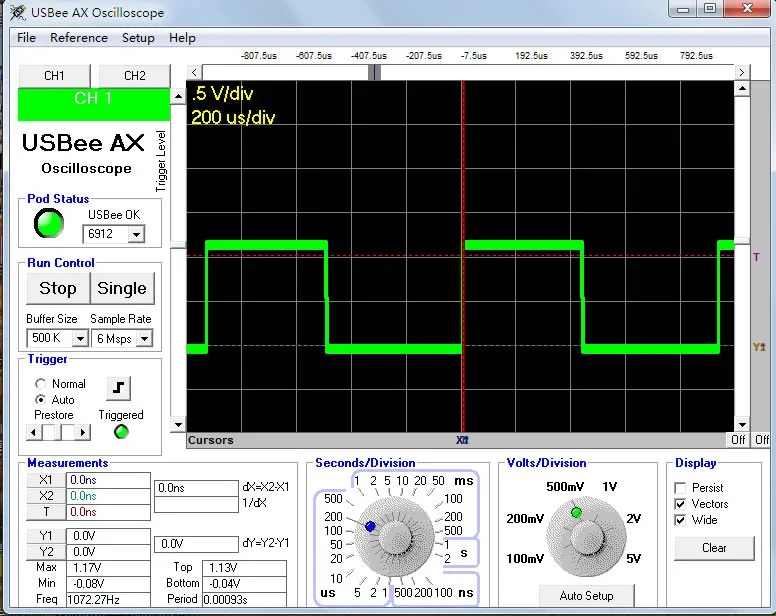The height and width of the screenshot is (616, 776).
Task: Clear the display with the Clear button
Action: point(714,548)
